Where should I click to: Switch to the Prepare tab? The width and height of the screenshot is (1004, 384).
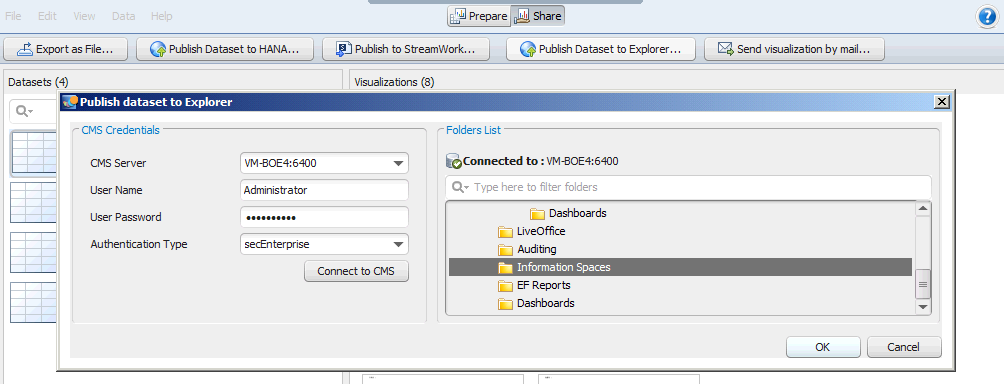(x=479, y=16)
